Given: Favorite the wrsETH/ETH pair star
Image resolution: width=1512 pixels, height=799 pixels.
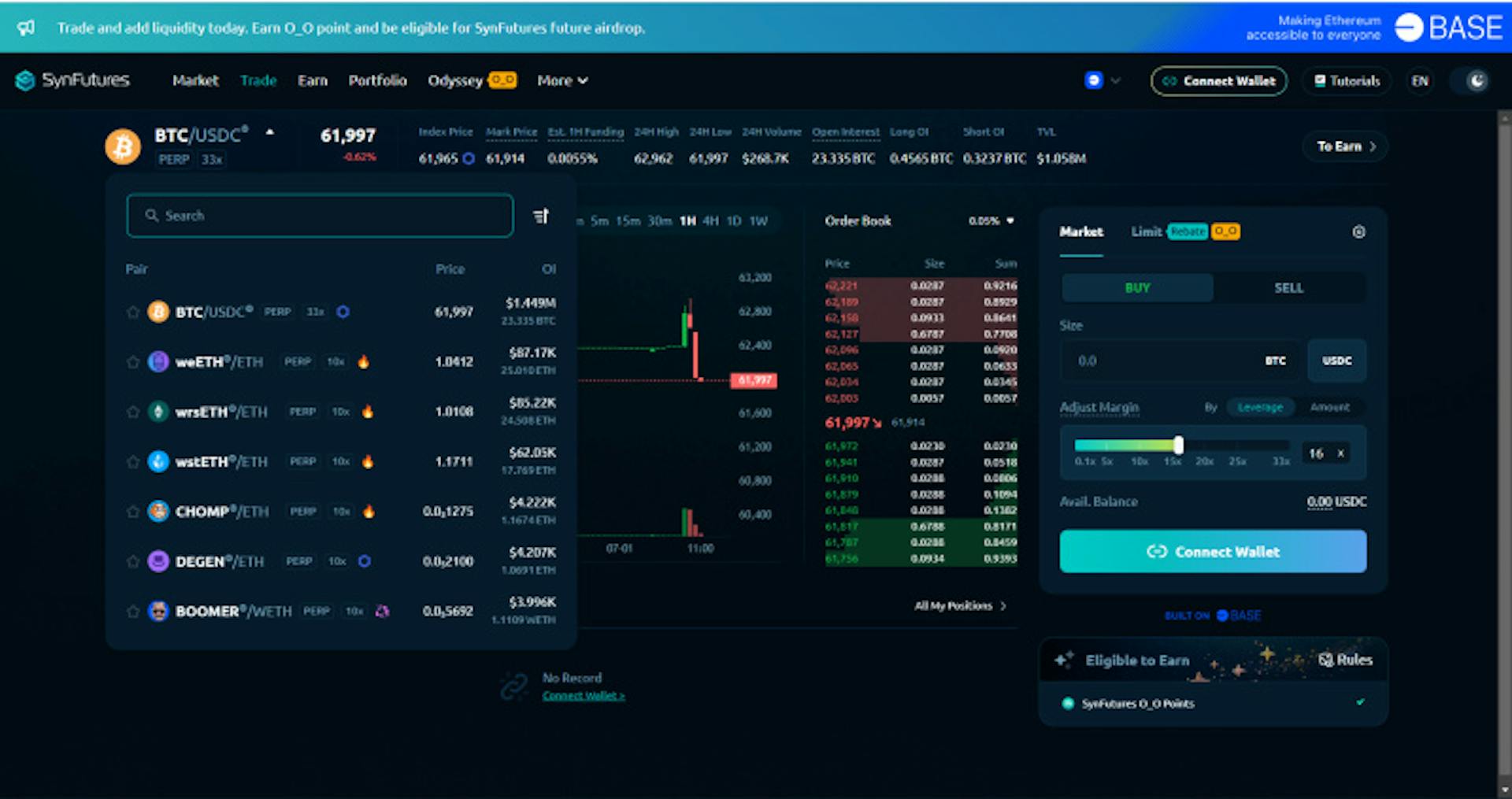Looking at the screenshot, I should pos(133,412).
